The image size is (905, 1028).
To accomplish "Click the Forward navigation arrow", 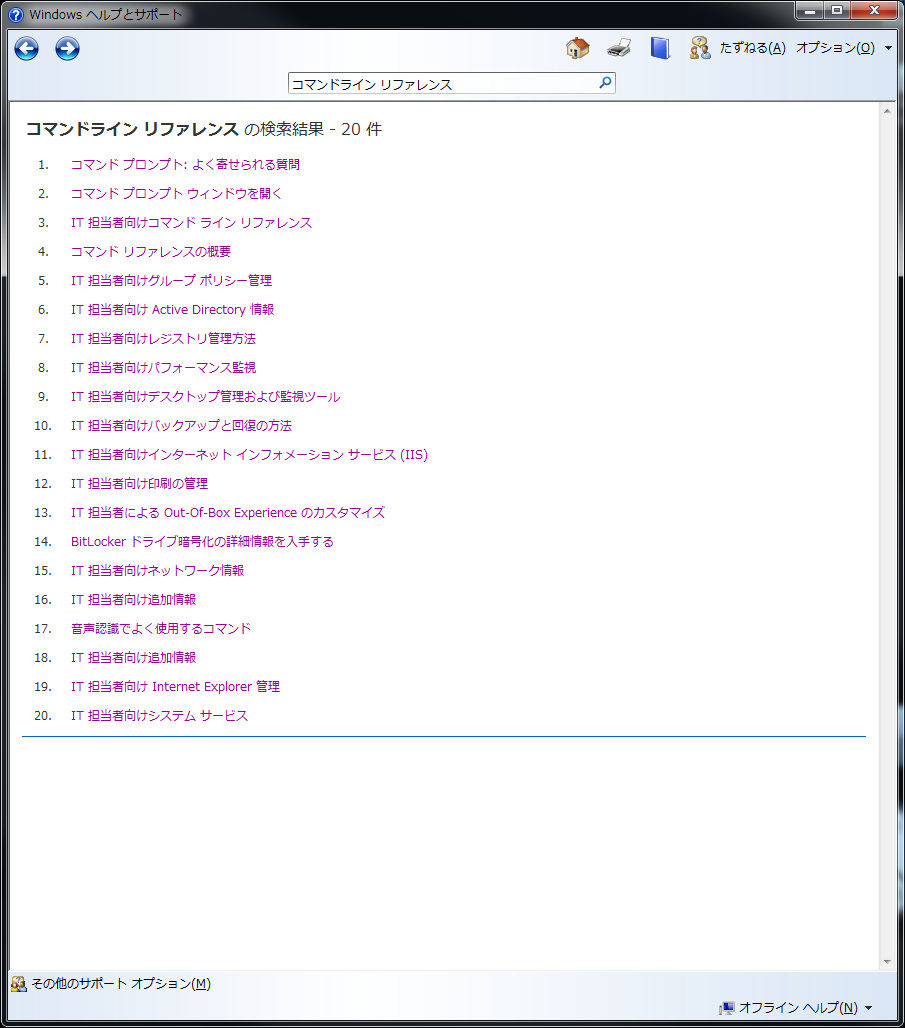I will click(x=67, y=49).
